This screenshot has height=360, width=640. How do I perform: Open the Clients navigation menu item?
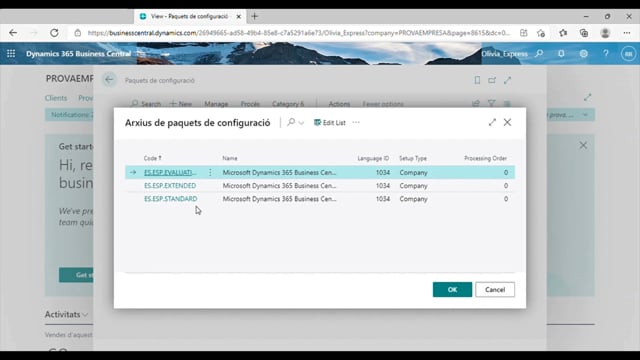coord(56,98)
